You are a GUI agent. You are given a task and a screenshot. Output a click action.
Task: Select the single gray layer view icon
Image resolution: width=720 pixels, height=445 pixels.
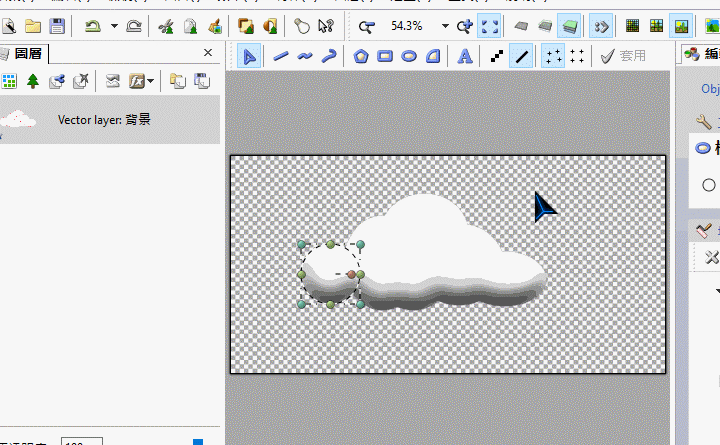(521, 26)
